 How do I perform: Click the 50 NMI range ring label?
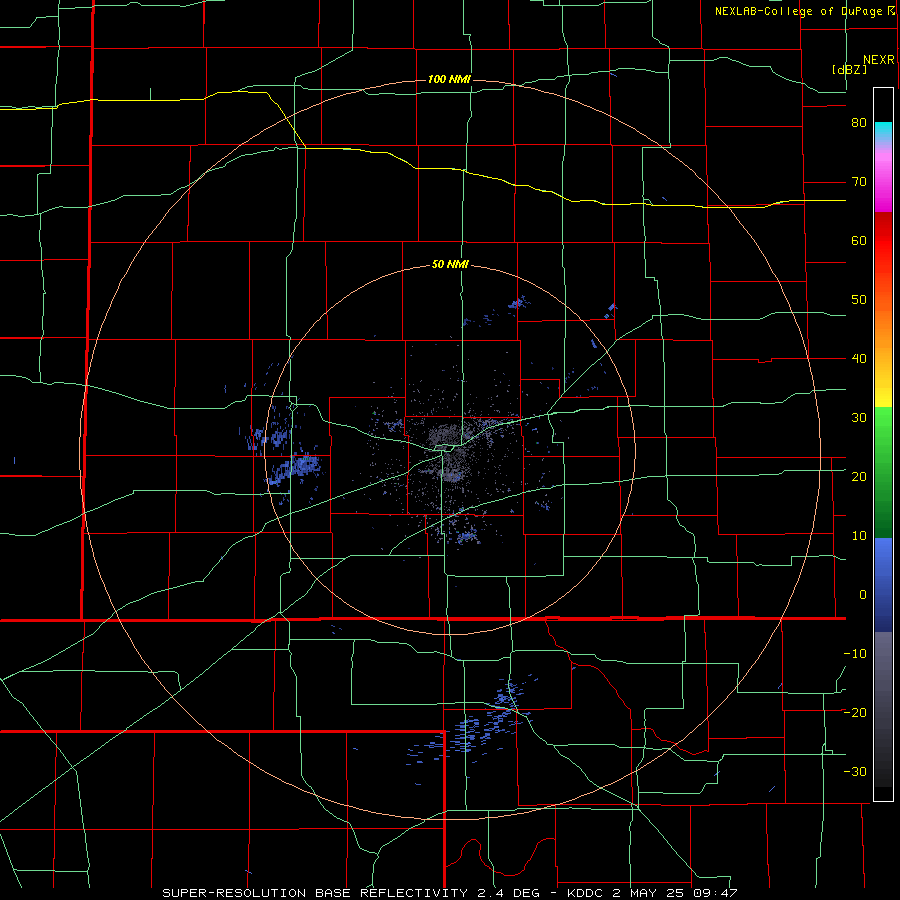pos(450,265)
